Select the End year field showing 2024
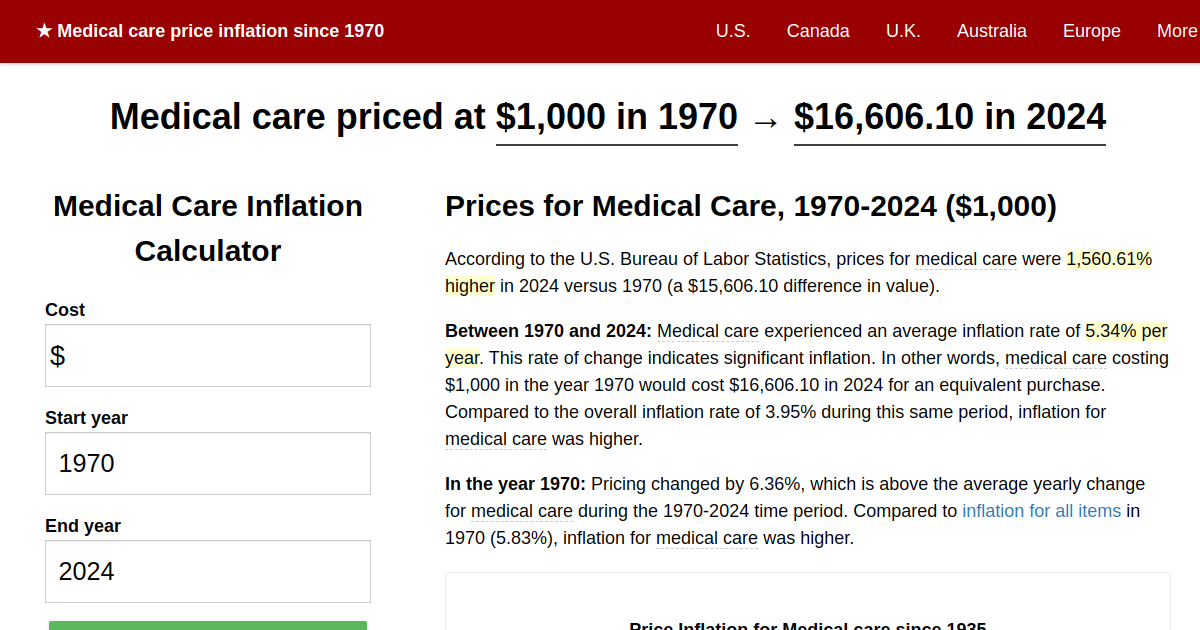 point(207,571)
